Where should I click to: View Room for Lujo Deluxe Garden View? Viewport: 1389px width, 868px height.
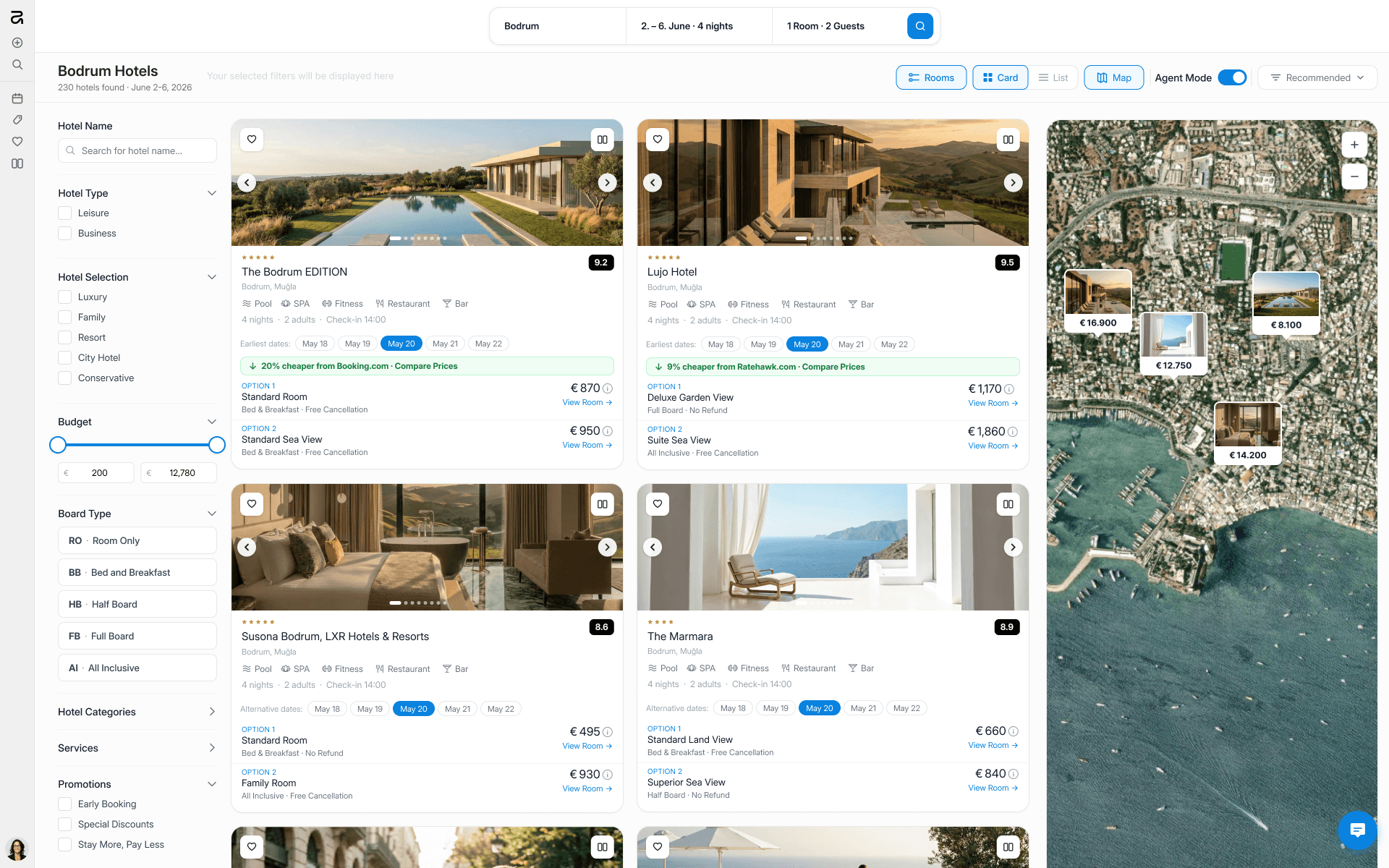[993, 404]
